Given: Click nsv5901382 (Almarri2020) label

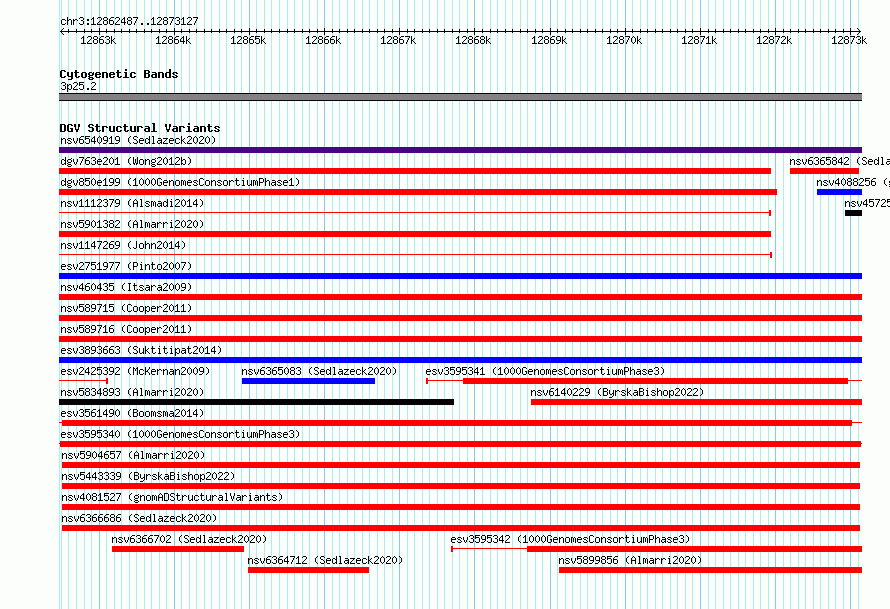Looking at the screenshot, I should point(132,224).
